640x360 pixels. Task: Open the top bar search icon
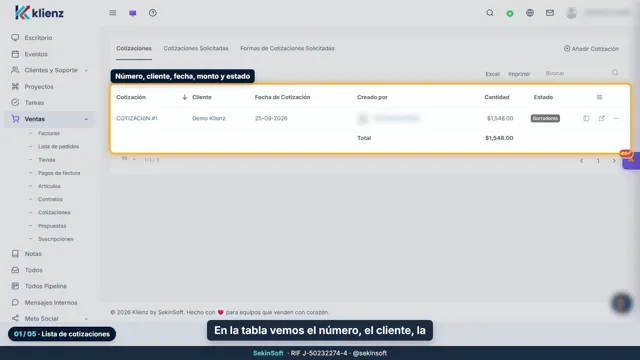tap(490, 13)
